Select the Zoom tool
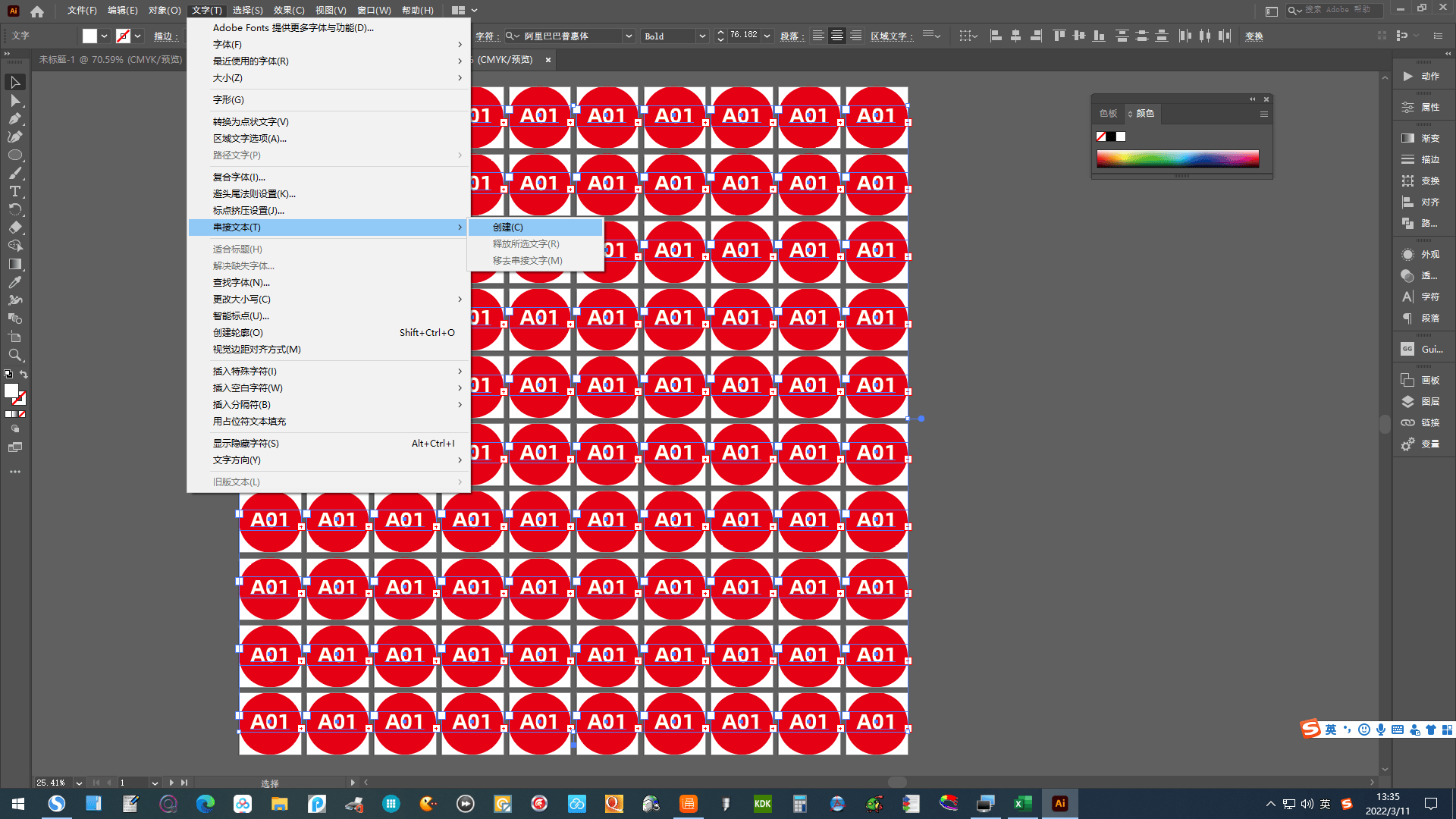The image size is (1456, 819). point(15,355)
